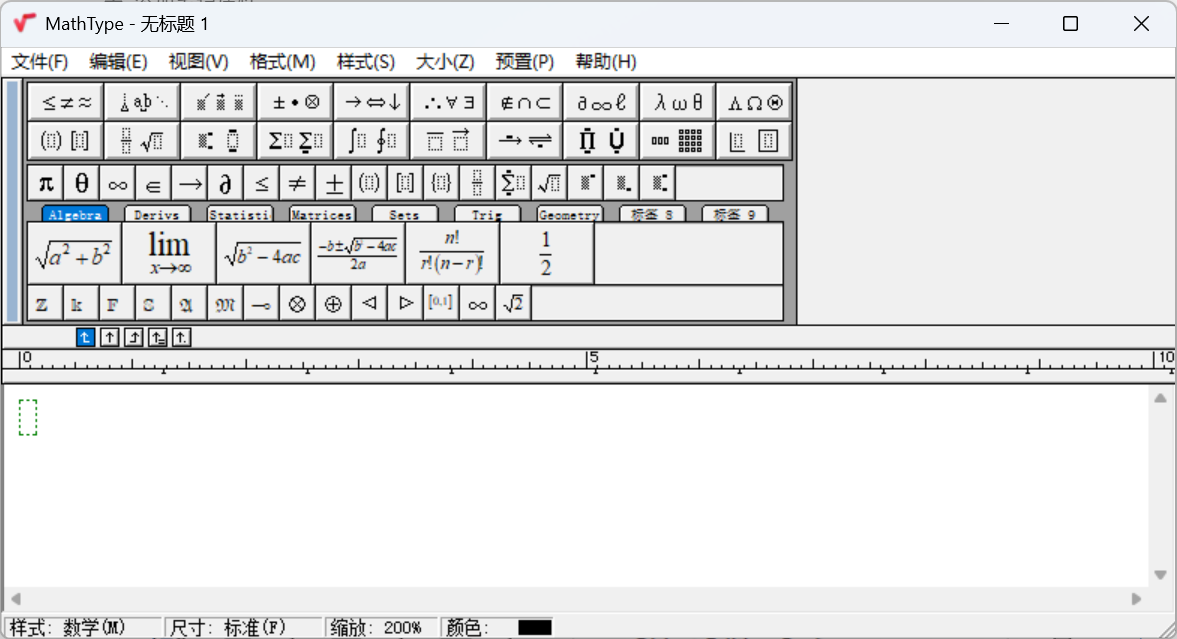Open the relational symbols palette
This screenshot has width=1177, height=639.
(x=66, y=102)
